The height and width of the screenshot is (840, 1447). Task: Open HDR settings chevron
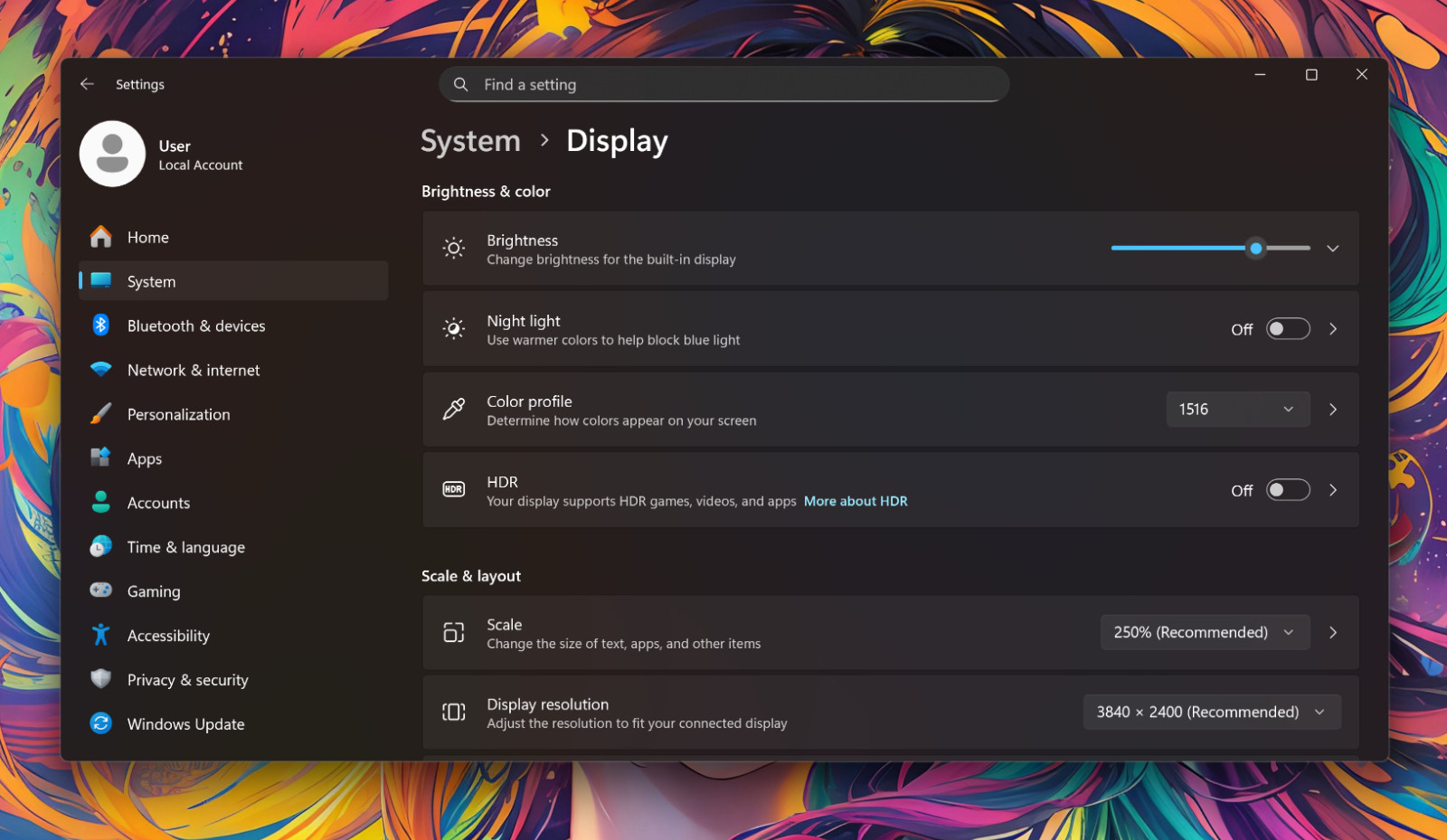1333,490
